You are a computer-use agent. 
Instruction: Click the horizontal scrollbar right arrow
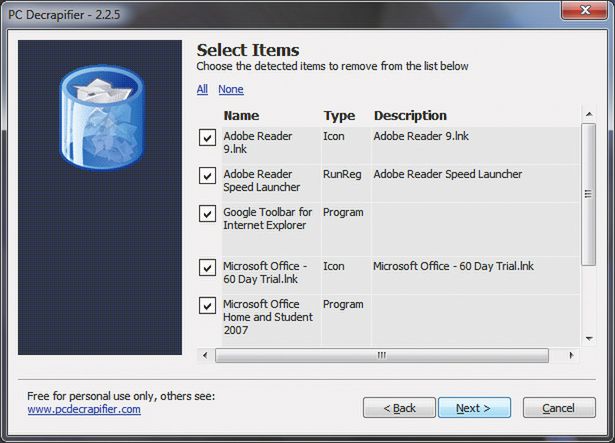click(x=571, y=355)
